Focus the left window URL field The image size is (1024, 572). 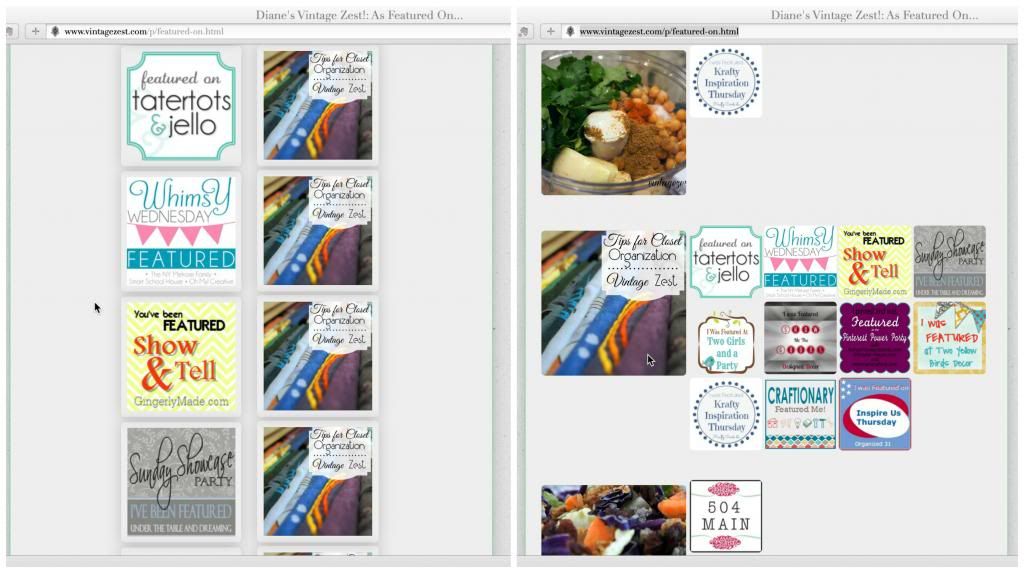pyautogui.click(x=278, y=31)
